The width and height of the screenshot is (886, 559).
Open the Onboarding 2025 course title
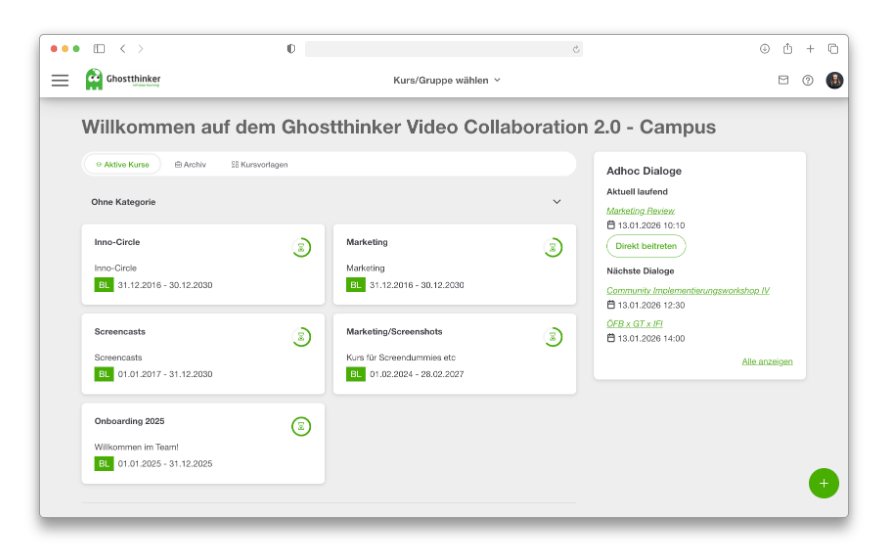coord(129,421)
